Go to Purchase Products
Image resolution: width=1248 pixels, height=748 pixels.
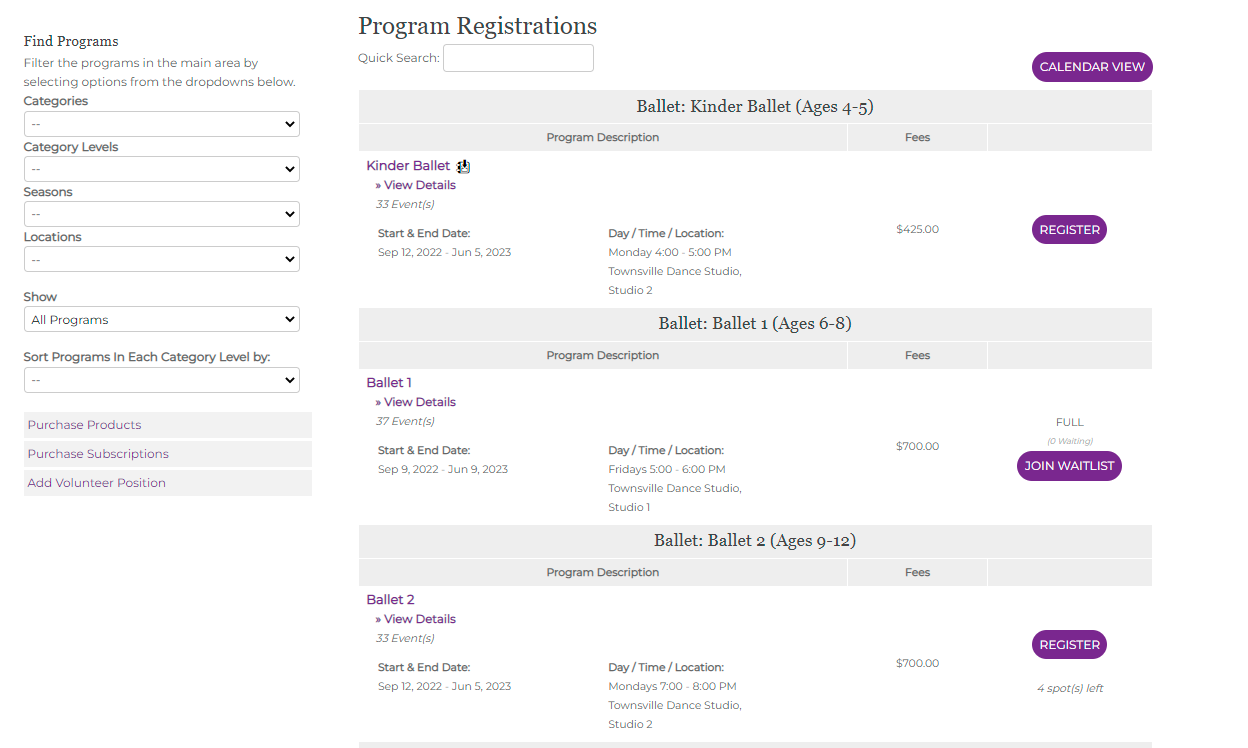[85, 425]
